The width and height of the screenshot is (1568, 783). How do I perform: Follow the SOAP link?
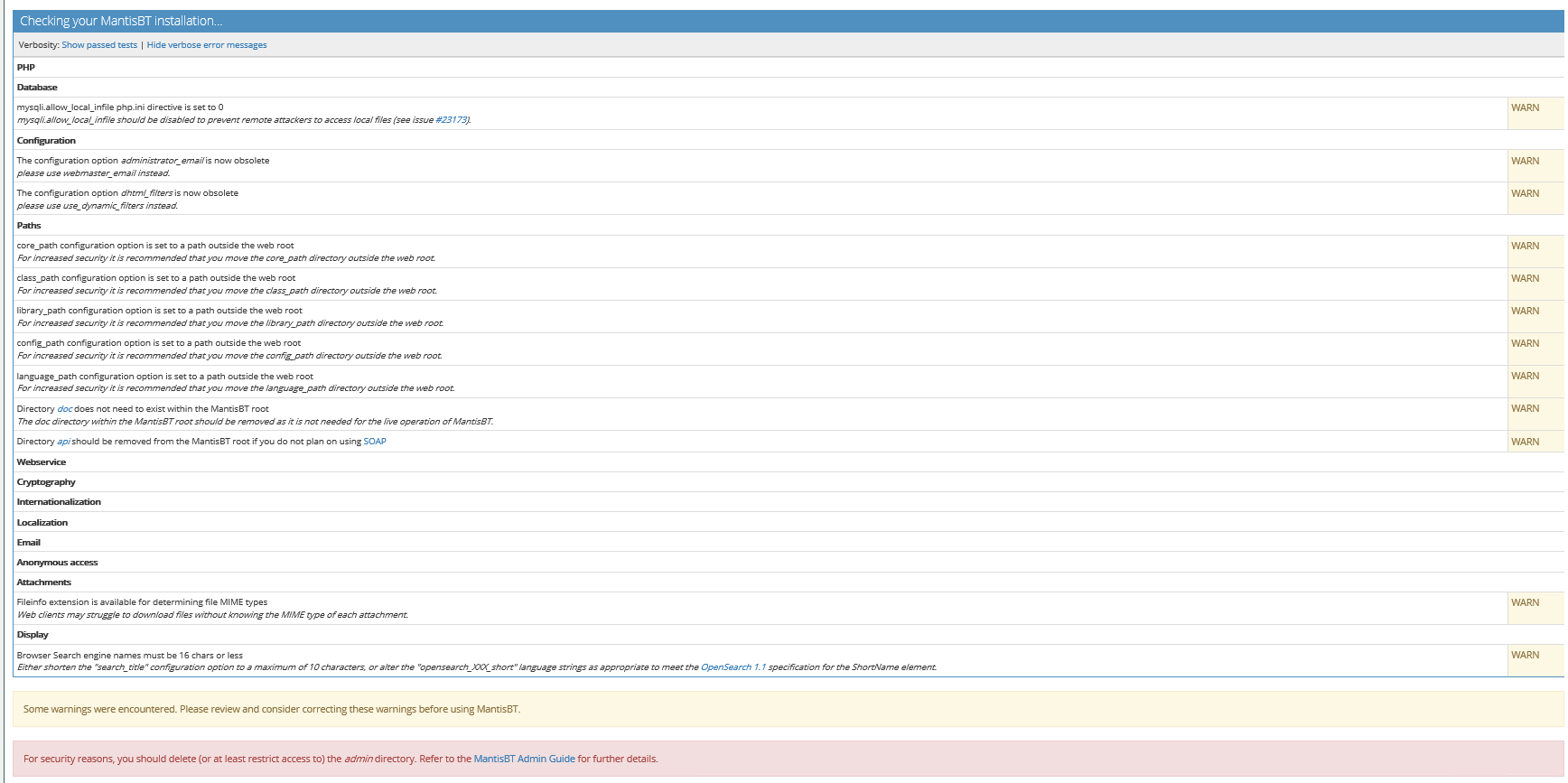[x=375, y=442]
